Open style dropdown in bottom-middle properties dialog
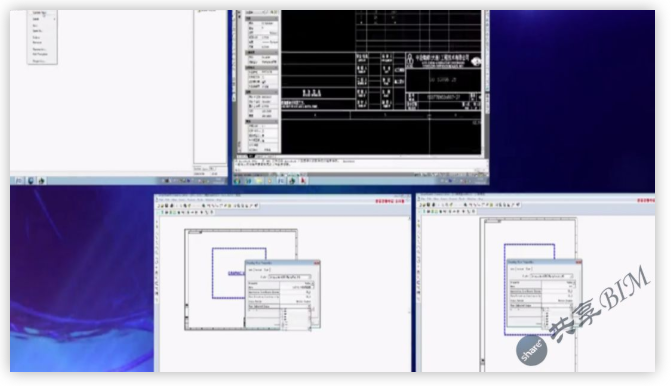 [290, 277]
